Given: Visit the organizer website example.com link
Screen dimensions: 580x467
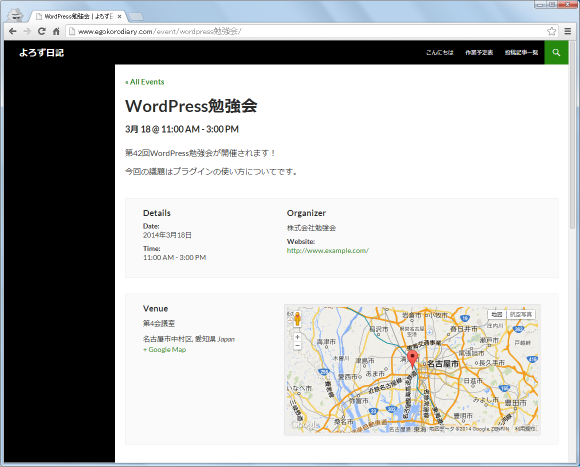Looking at the screenshot, I should (x=328, y=251).
